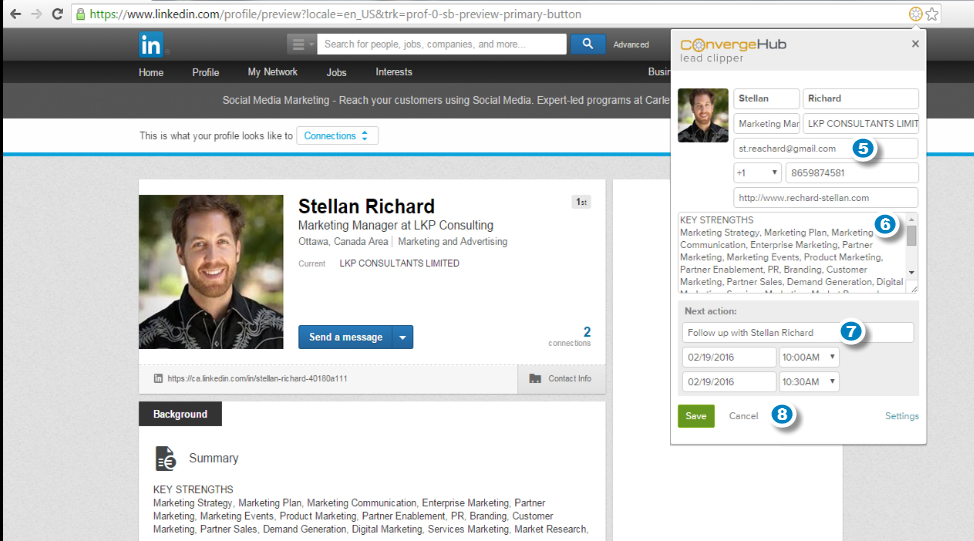Open lead clipper Settings link

pyautogui.click(x=901, y=416)
